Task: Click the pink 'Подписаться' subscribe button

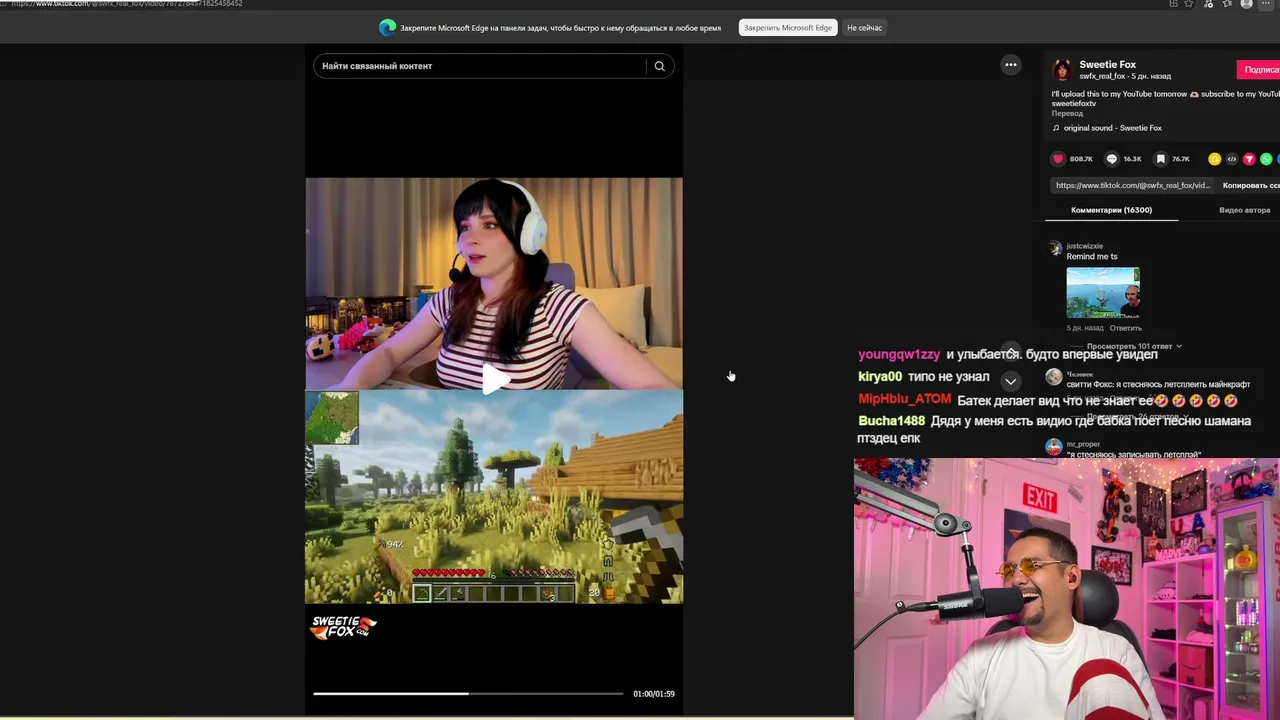Action: (1259, 70)
